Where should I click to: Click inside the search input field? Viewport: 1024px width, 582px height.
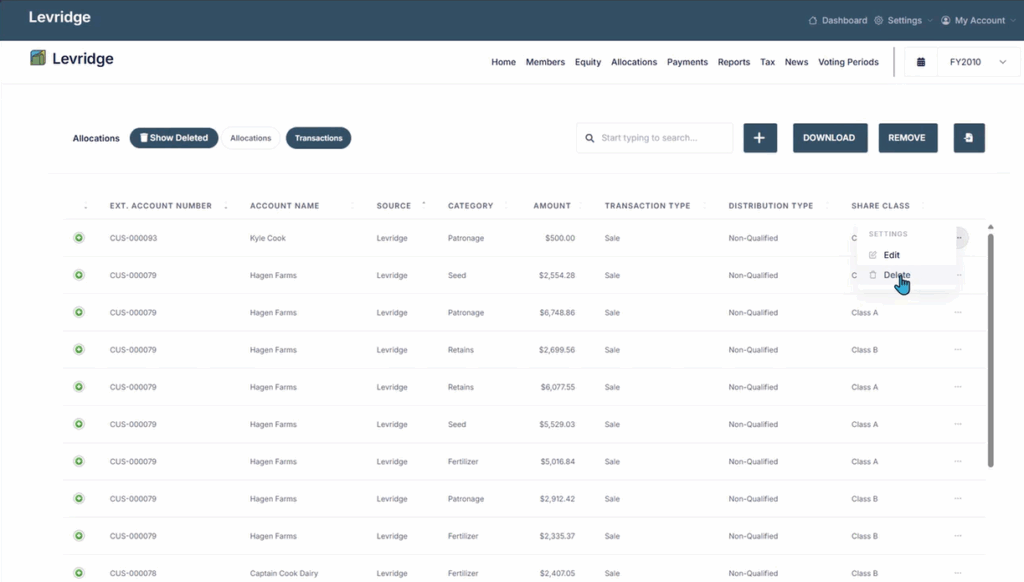pos(655,137)
